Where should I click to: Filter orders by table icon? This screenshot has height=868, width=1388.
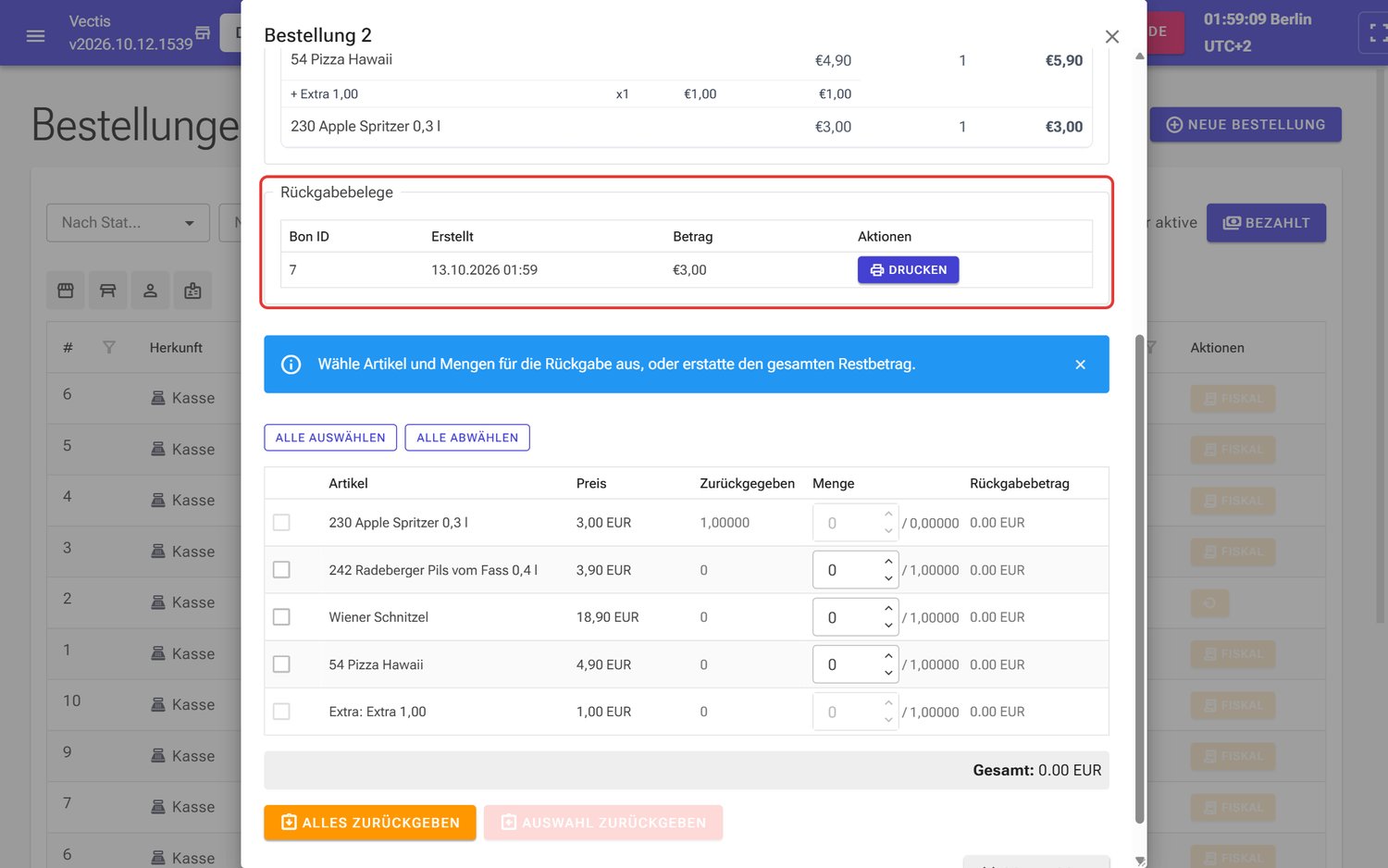(108, 291)
